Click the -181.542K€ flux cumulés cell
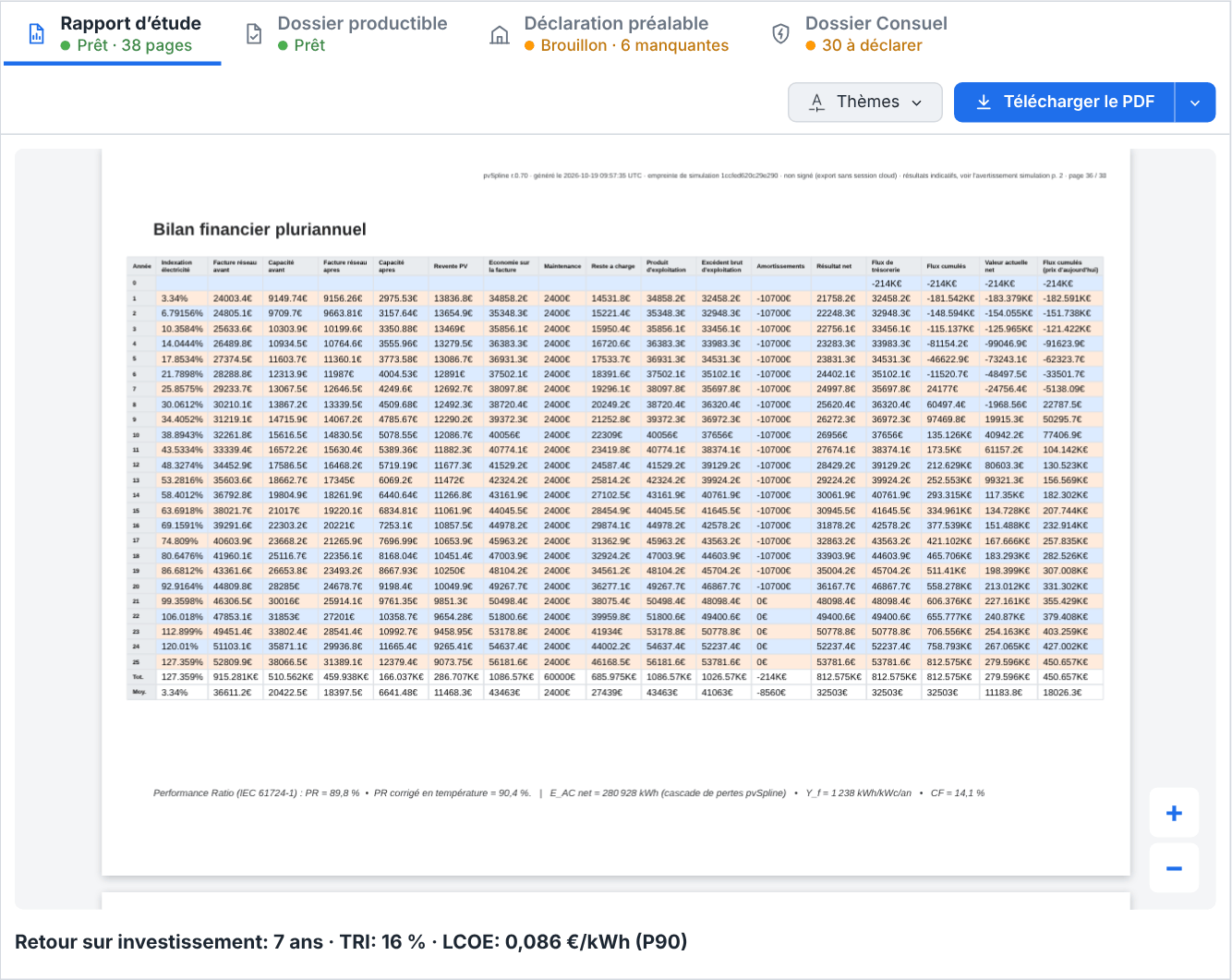This screenshot has width=1232, height=980. coord(951,298)
